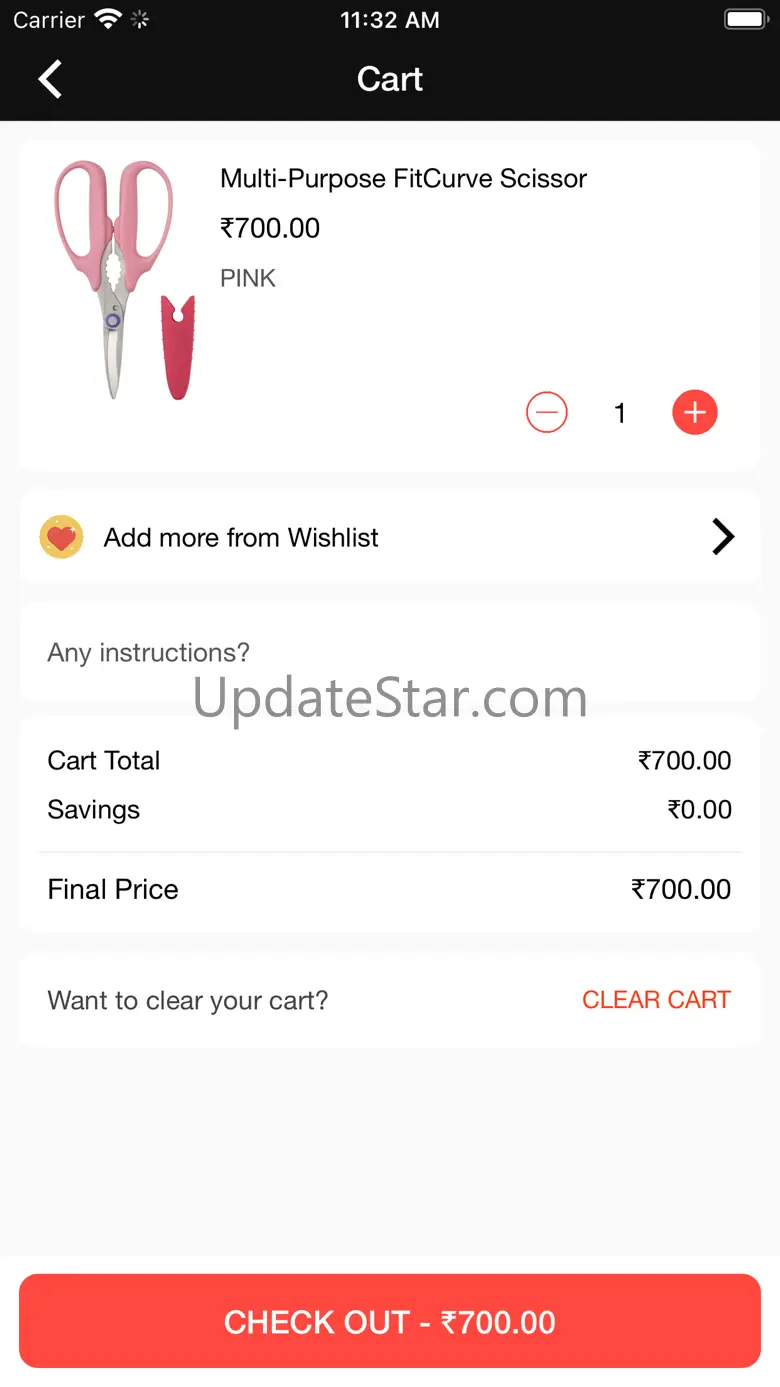The width and height of the screenshot is (780, 1387).
Task: Tap the battery status icon
Action: [x=745, y=19]
